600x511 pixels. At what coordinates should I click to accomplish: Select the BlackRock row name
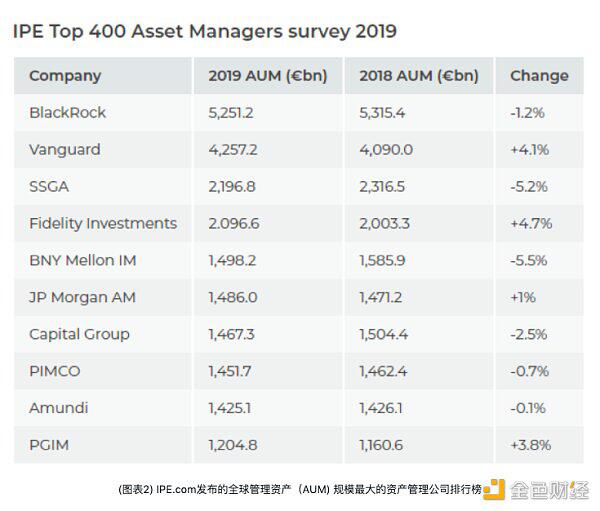(67, 113)
